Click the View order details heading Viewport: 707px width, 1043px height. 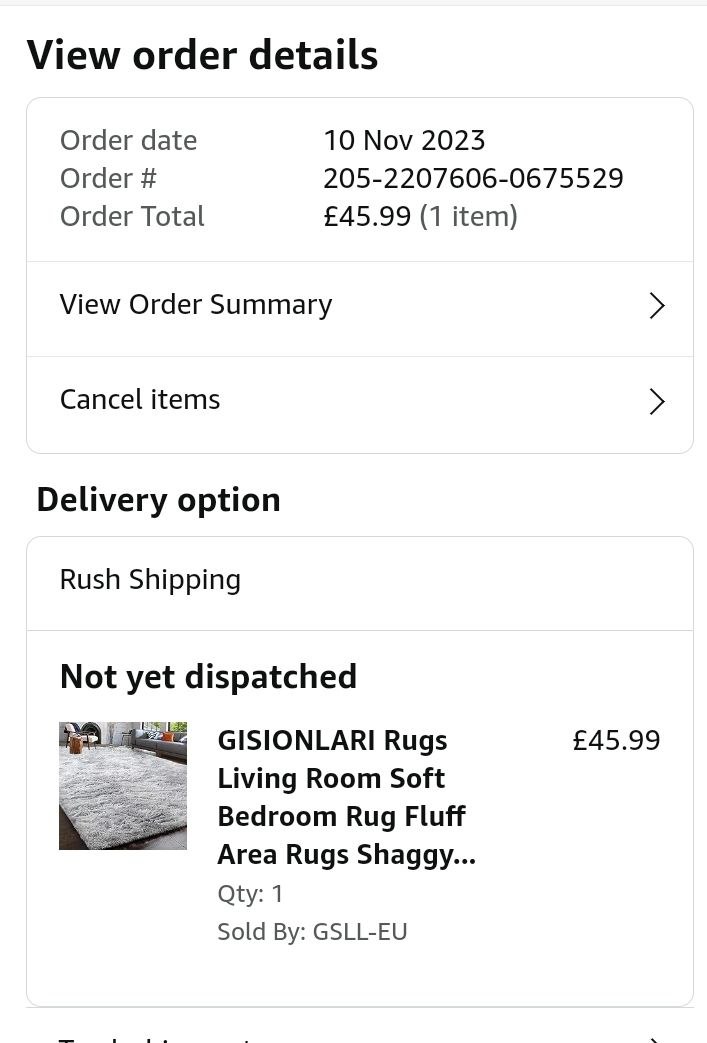point(202,56)
